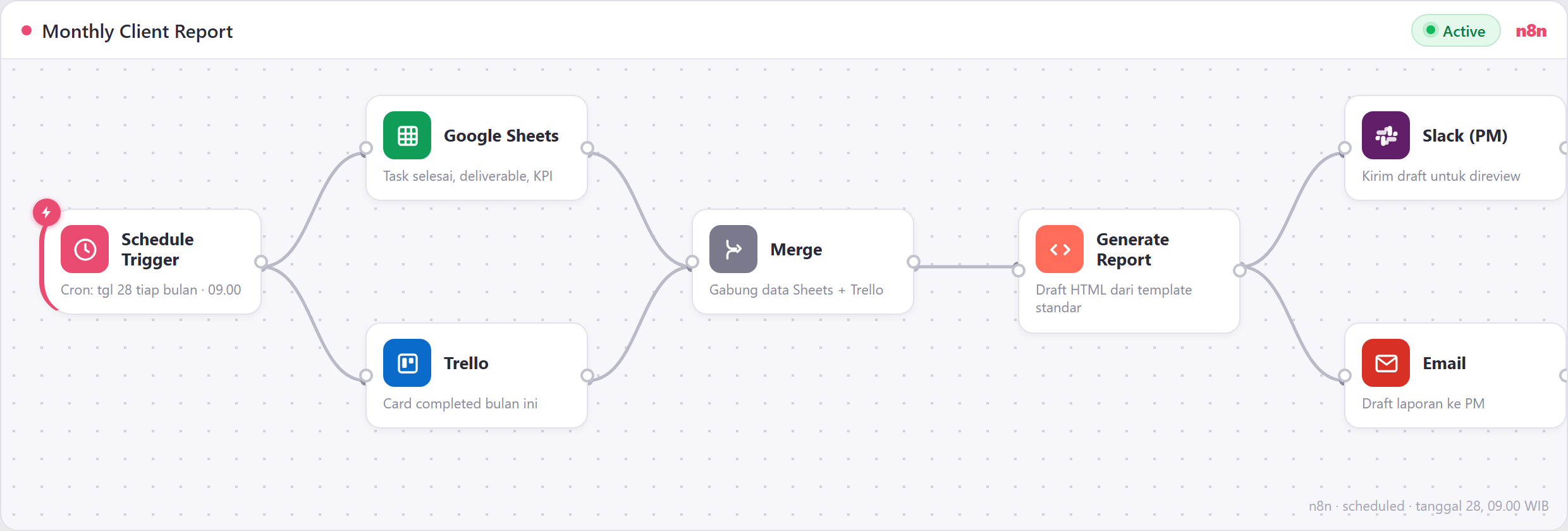Click the Slack (PM) input connector
This screenshot has width=1568, height=531.
pyautogui.click(x=1345, y=148)
